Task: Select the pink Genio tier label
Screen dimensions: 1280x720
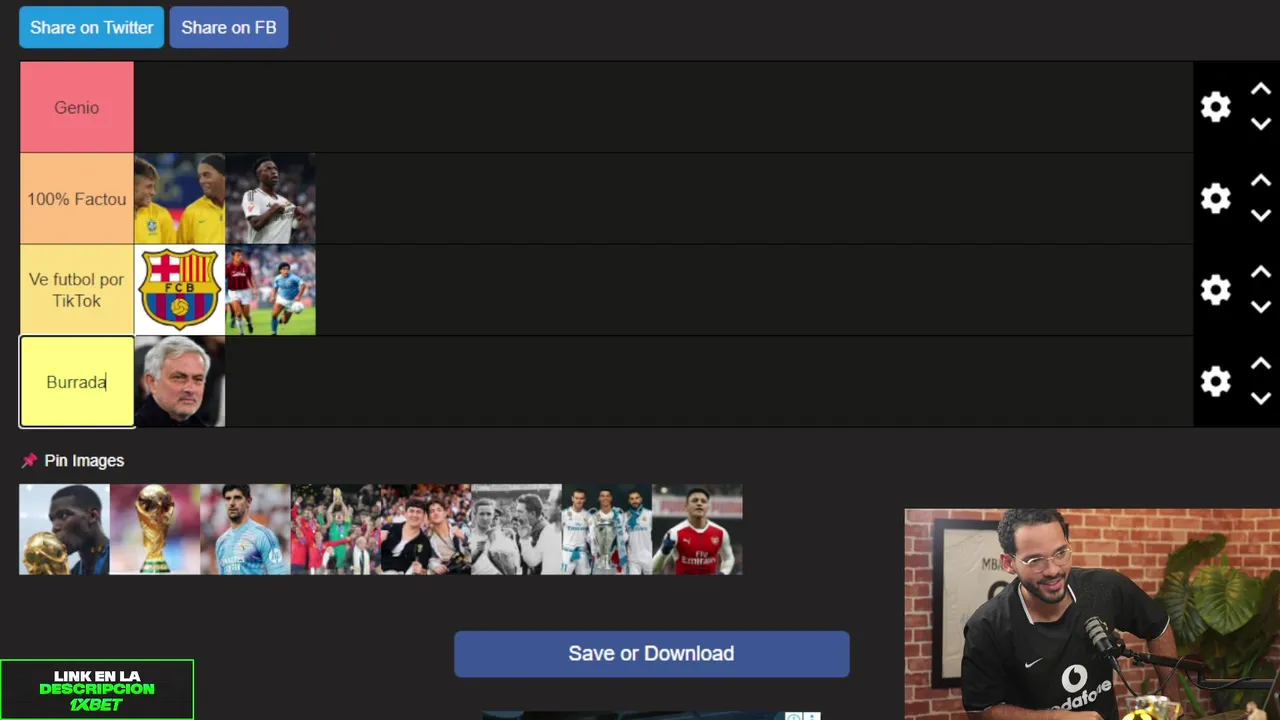Action: [x=77, y=107]
